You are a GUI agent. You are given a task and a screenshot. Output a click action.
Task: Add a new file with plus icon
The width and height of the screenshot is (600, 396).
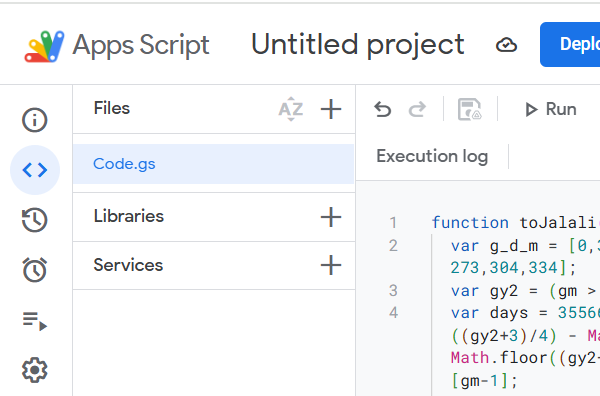[331, 109]
